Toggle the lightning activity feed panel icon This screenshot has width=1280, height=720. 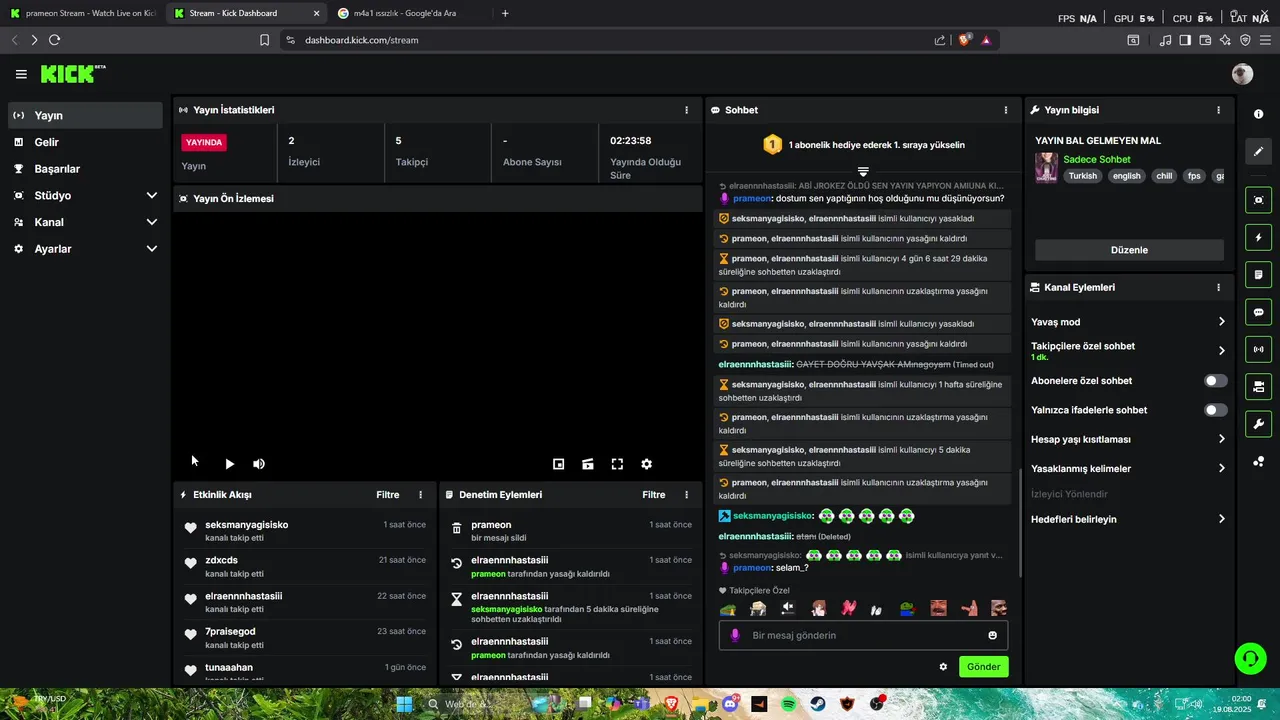point(1258,238)
